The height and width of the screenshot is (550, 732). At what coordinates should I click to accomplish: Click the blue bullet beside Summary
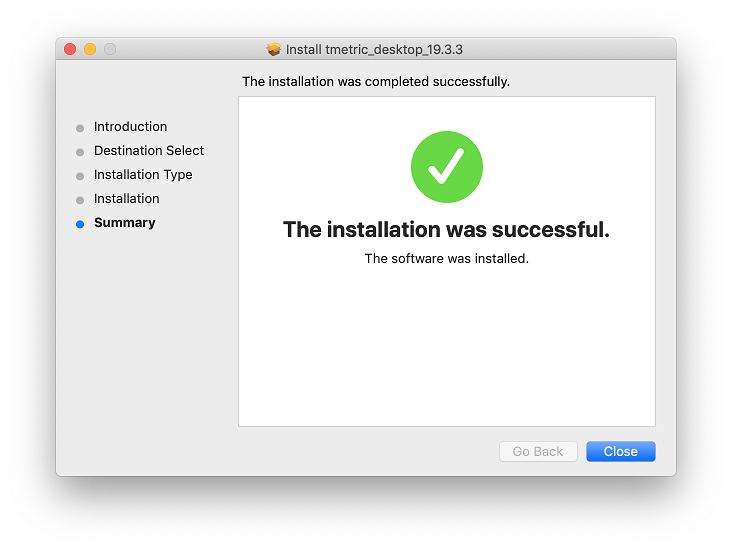(x=80, y=224)
